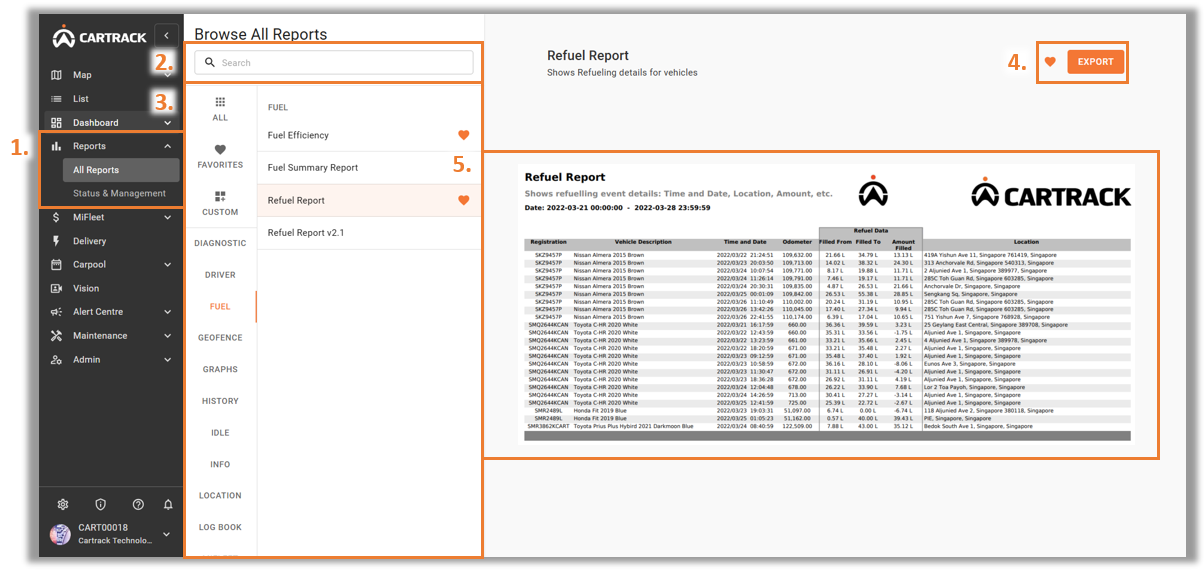Select Fuel Efficiency report name
The height and width of the screenshot is (572, 1204).
pos(298,135)
